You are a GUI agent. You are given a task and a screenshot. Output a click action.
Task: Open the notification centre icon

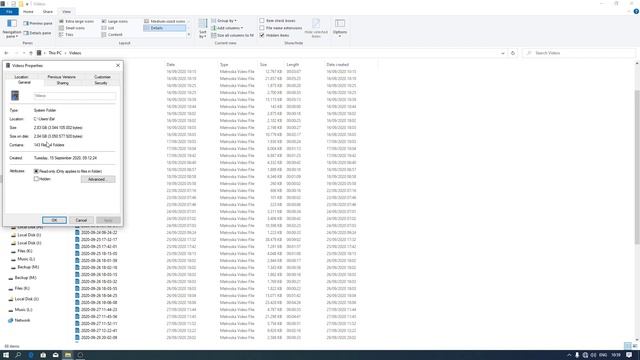click(x=629, y=355)
